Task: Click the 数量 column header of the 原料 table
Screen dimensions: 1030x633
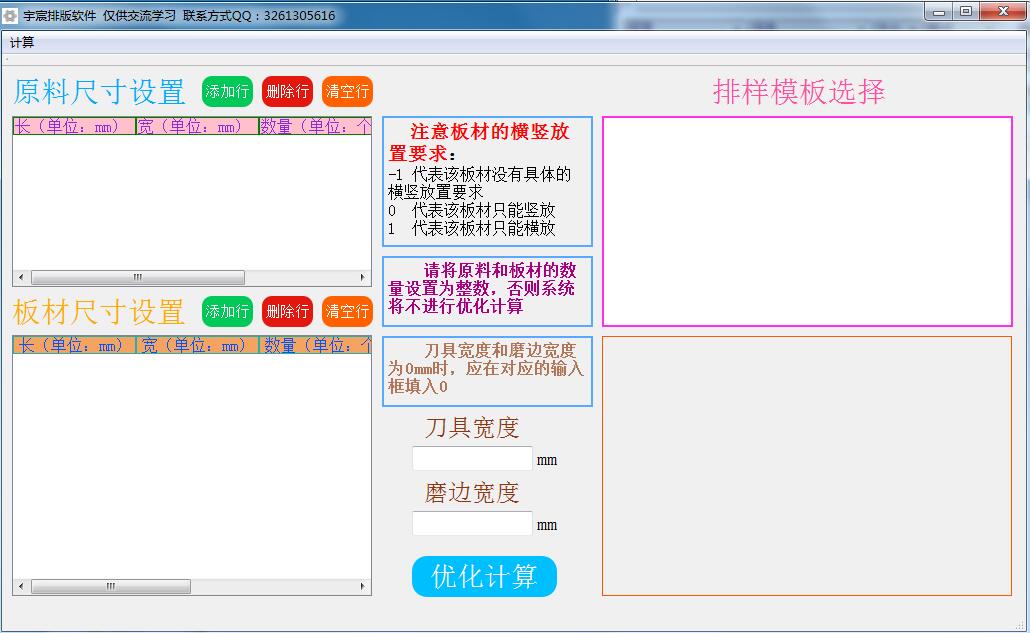Action: click(x=313, y=126)
